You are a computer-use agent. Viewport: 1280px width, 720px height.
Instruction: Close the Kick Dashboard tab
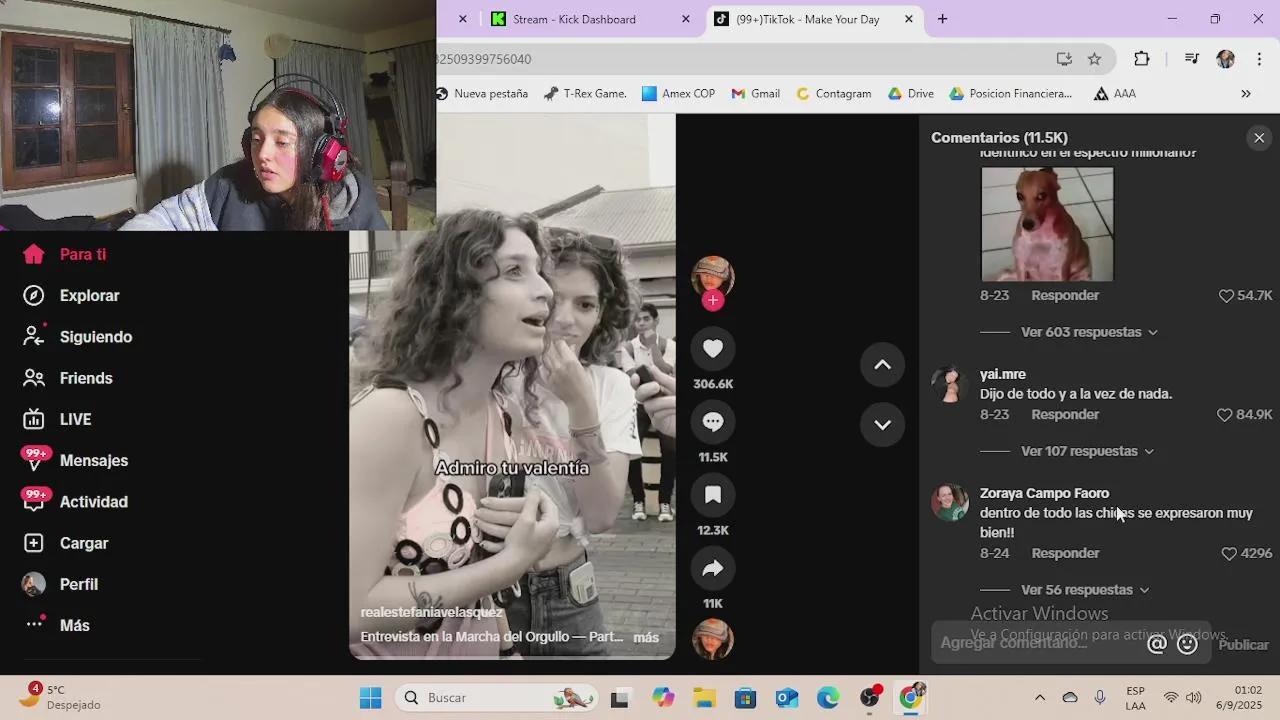pyautogui.click(x=685, y=19)
